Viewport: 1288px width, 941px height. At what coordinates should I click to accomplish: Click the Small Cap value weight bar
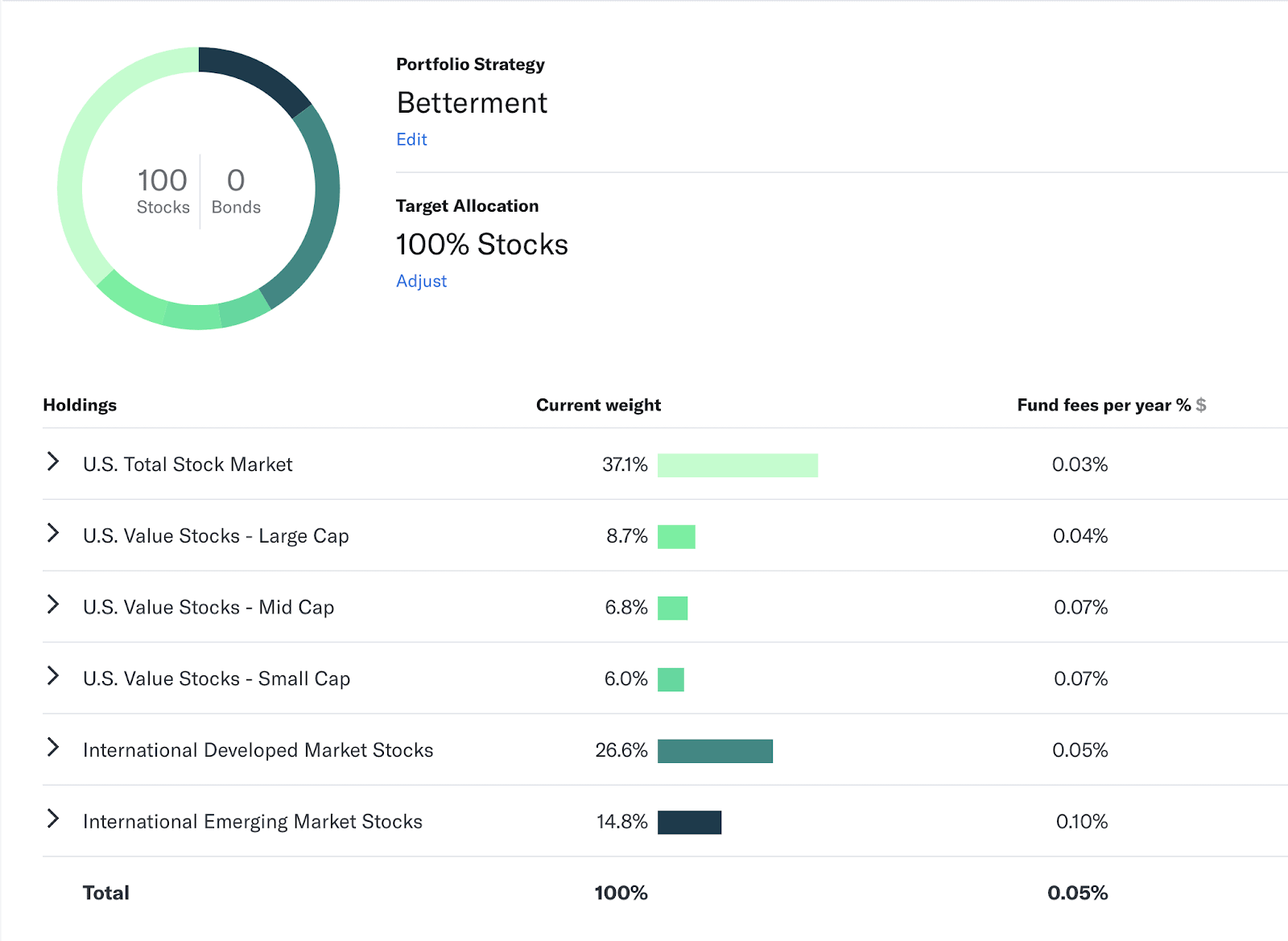pos(671,679)
